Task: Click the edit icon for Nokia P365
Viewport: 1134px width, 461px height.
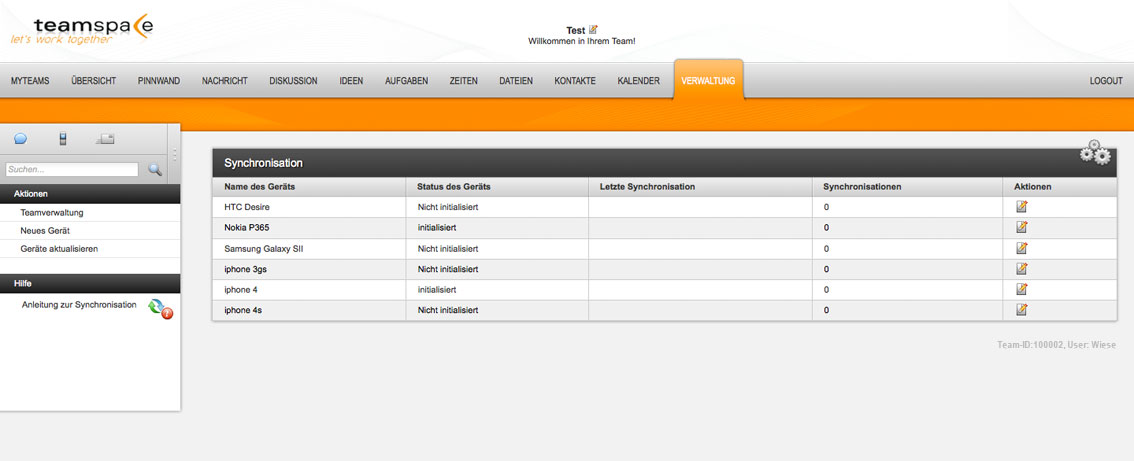Action: (1021, 227)
